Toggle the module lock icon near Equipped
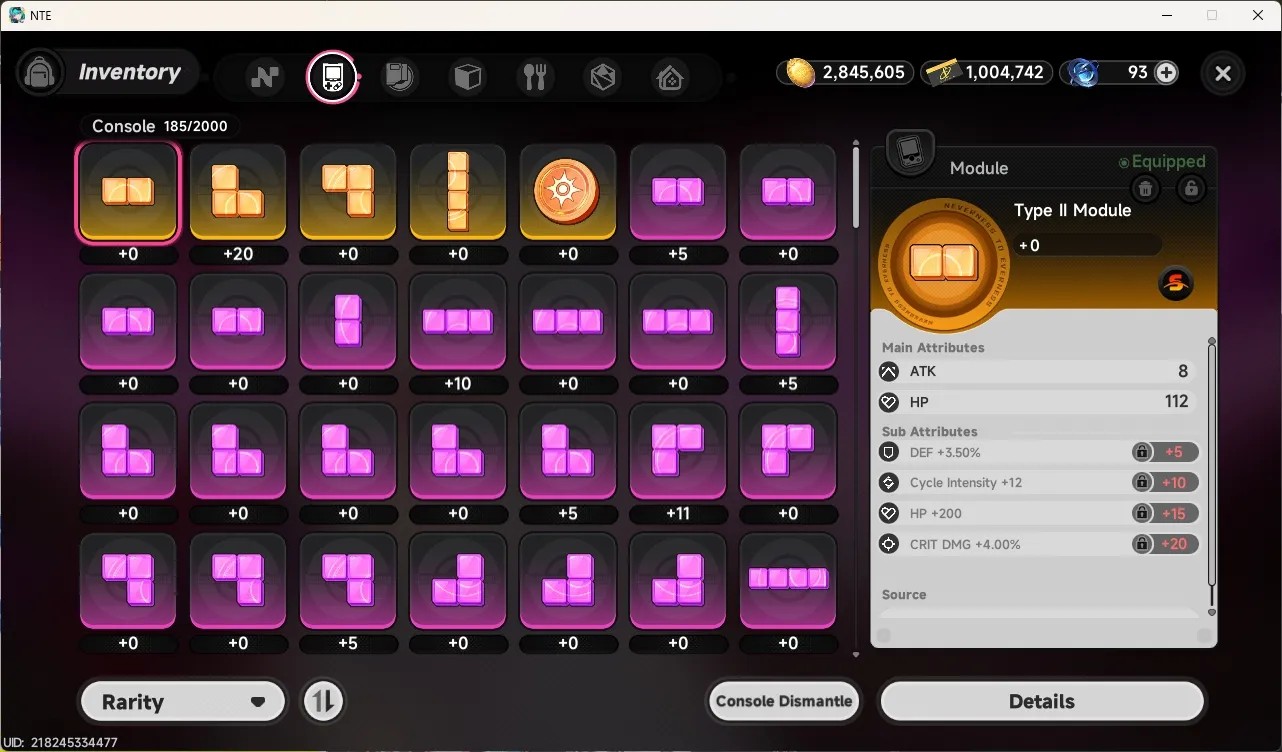 1191,188
